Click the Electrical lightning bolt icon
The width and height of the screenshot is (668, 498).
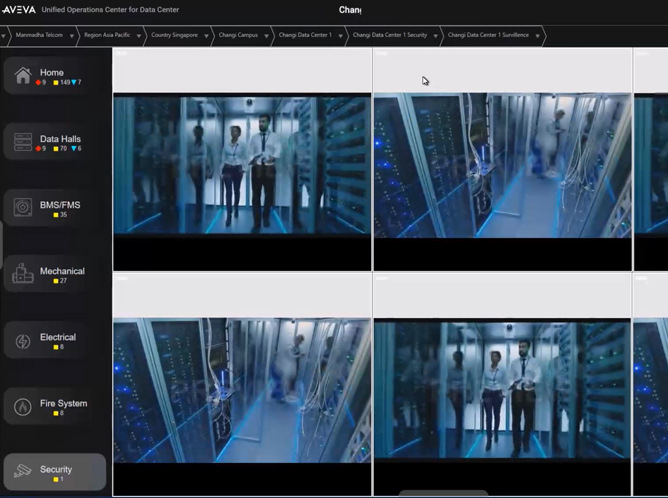[22, 340]
